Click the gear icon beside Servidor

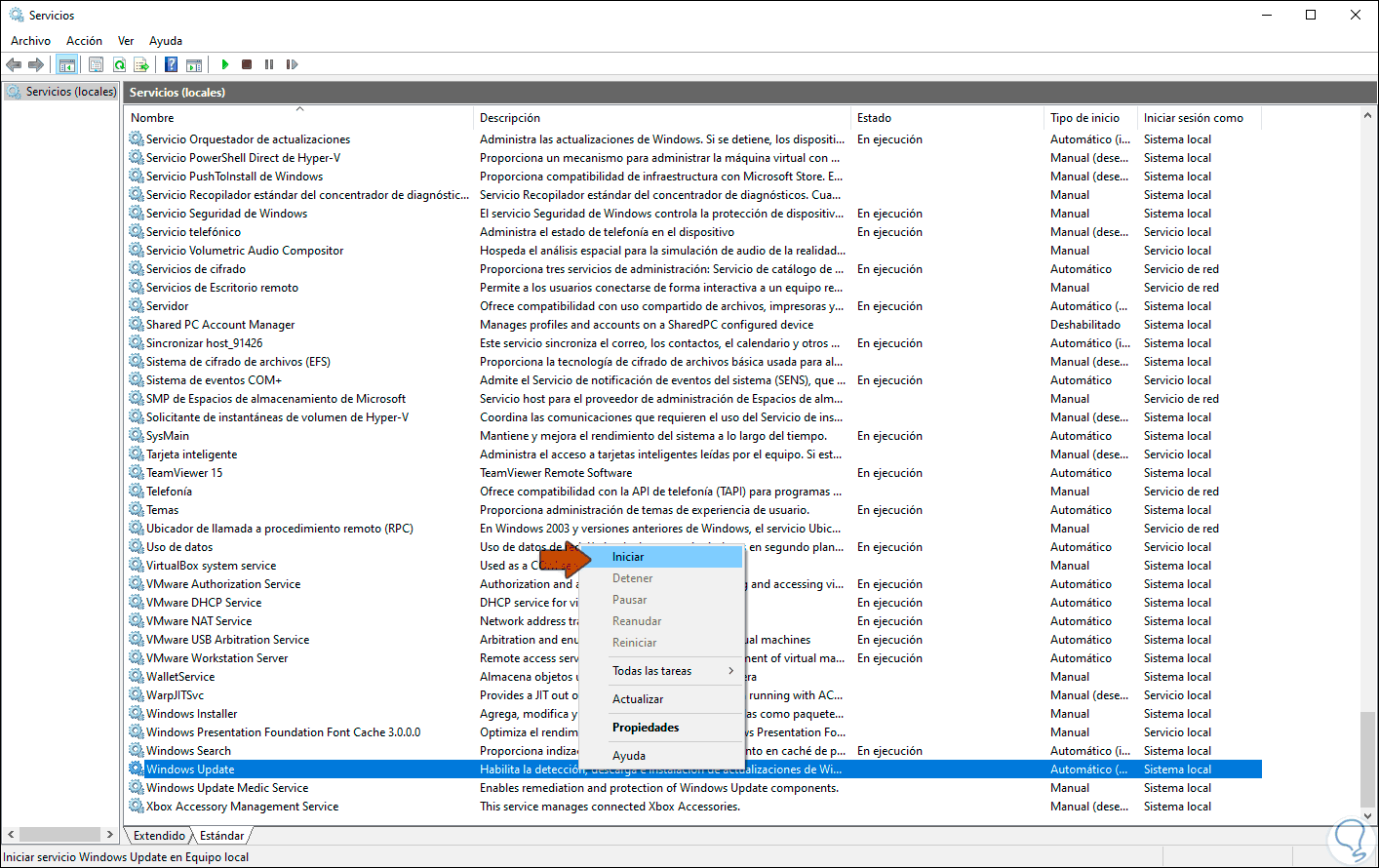pos(137,306)
